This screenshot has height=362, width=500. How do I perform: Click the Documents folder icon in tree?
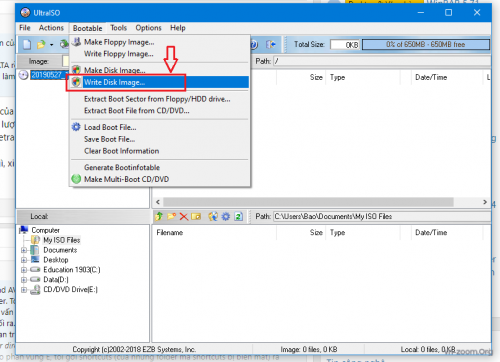click(35, 250)
